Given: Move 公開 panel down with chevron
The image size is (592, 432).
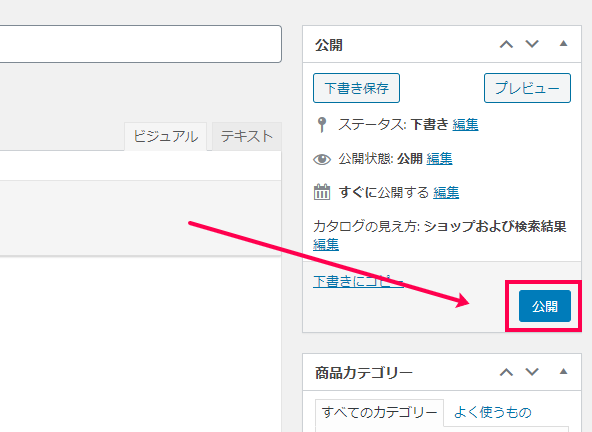Looking at the screenshot, I should pos(532,44).
